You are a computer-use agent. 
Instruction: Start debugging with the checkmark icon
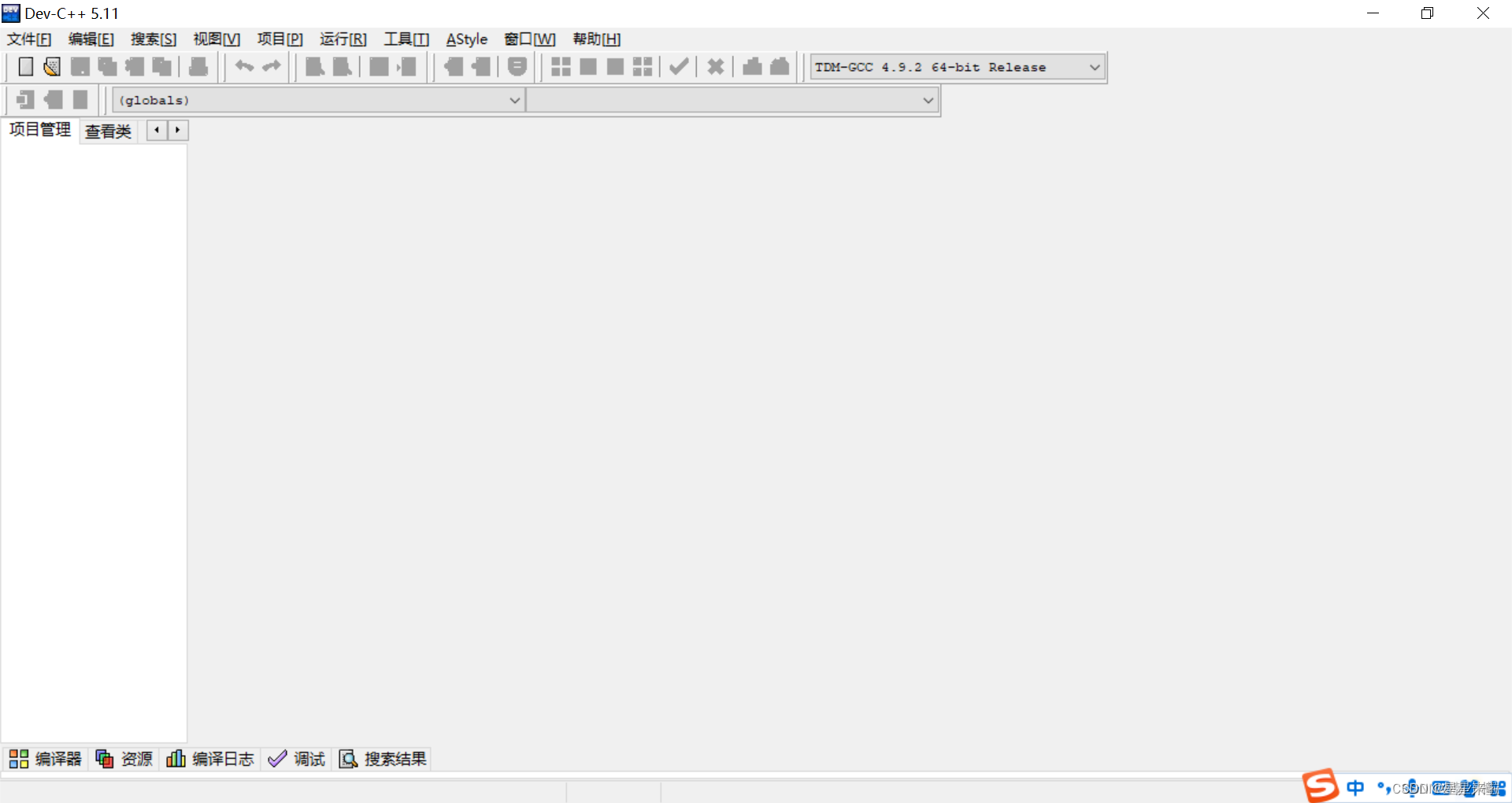[x=679, y=67]
